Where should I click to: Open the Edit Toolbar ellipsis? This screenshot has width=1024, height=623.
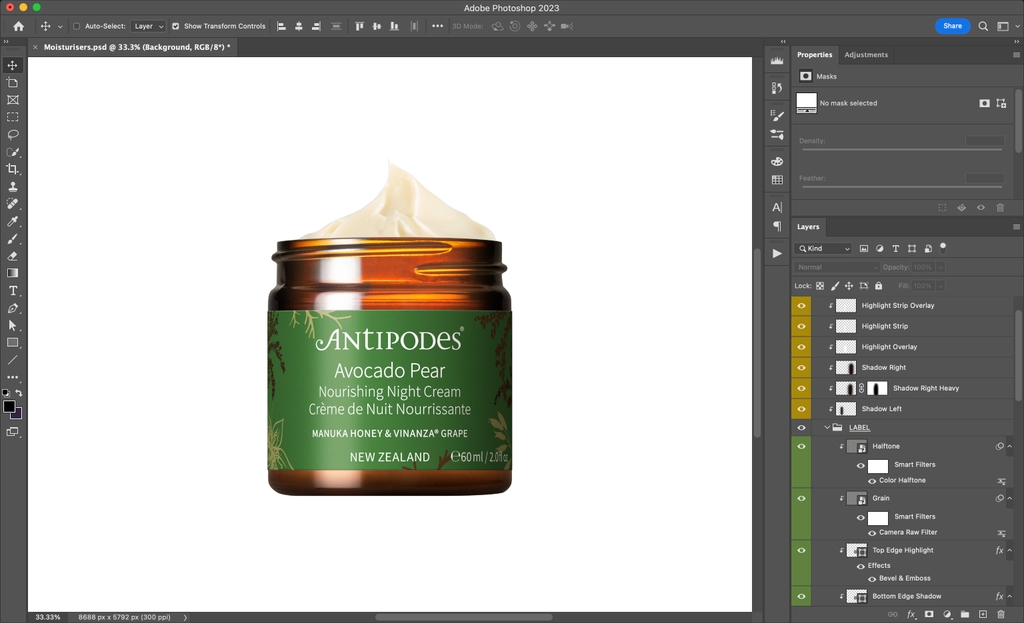point(12,377)
